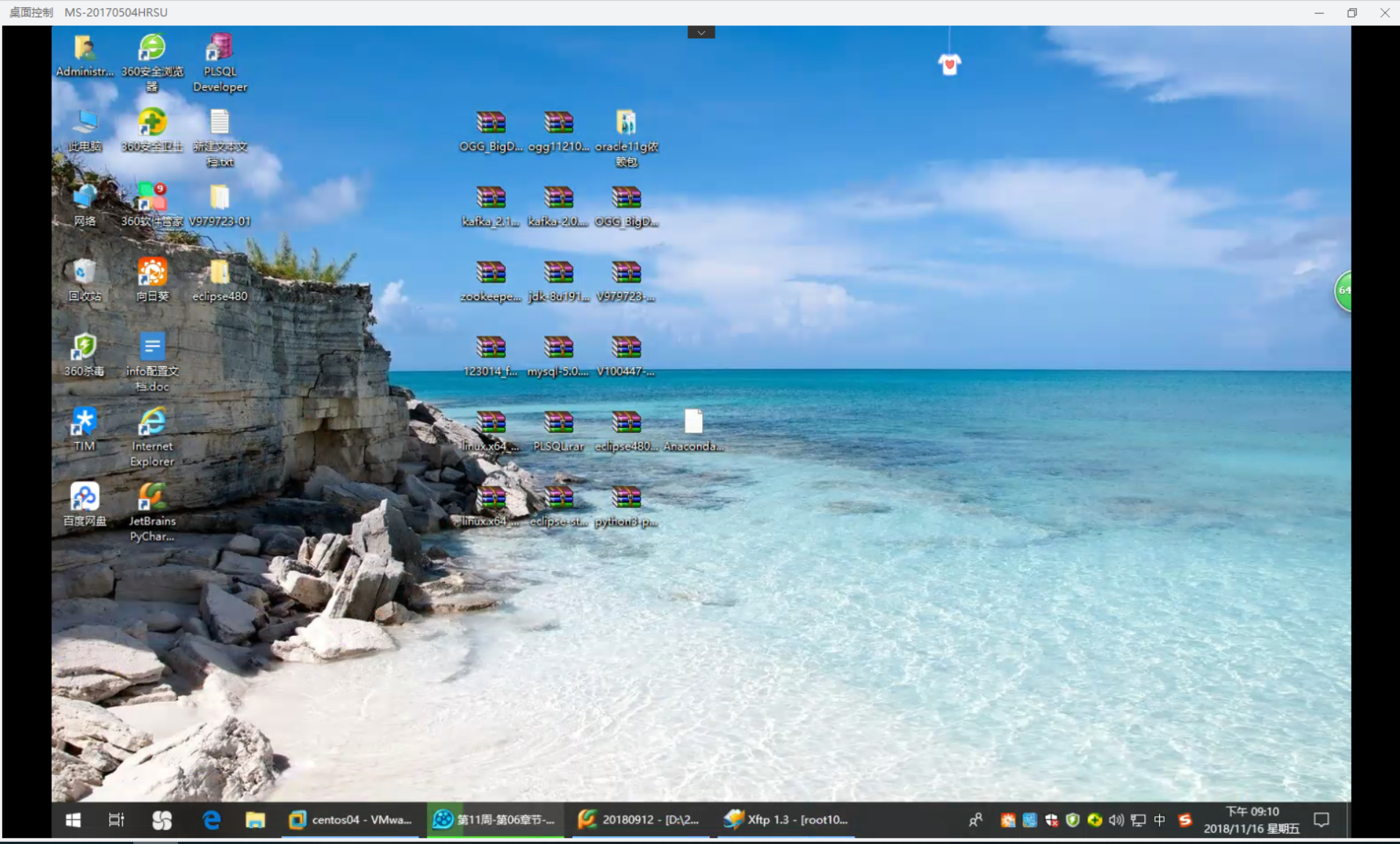Open Microsoft Edge from the taskbar
The height and width of the screenshot is (844, 1400).
[x=212, y=820]
